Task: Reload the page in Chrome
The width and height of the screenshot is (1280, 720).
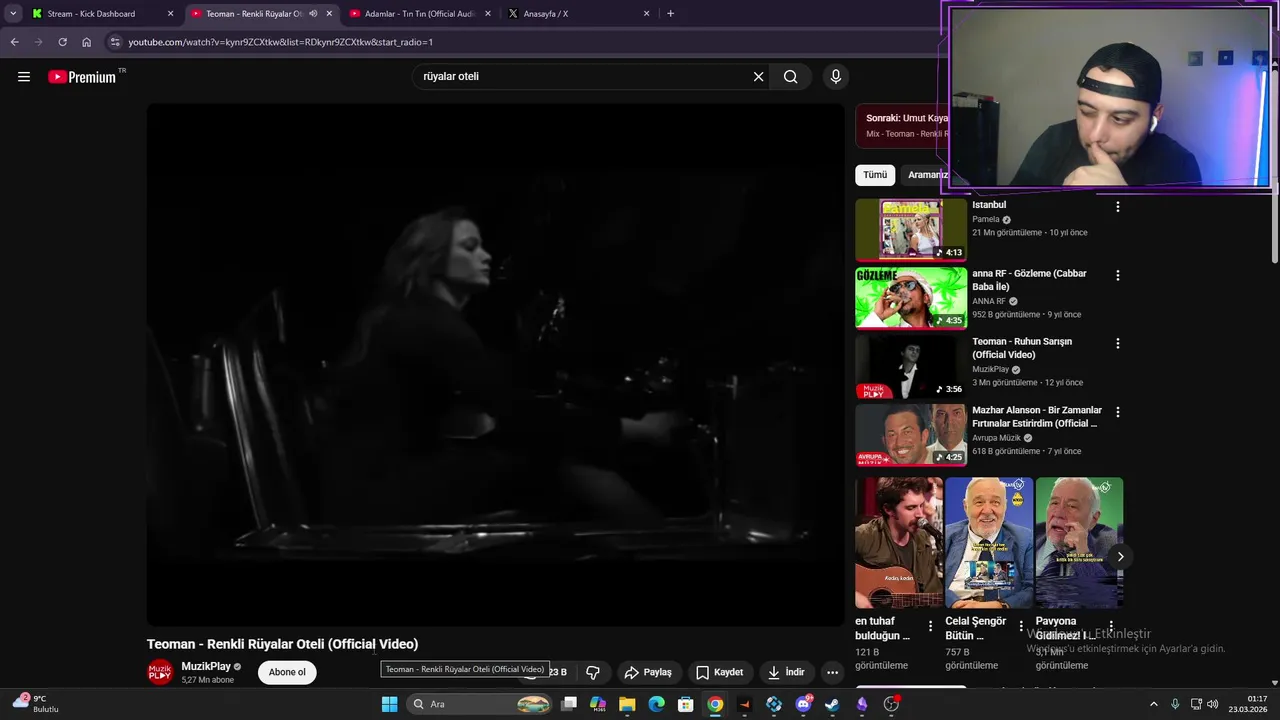Action: [x=62, y=42]
